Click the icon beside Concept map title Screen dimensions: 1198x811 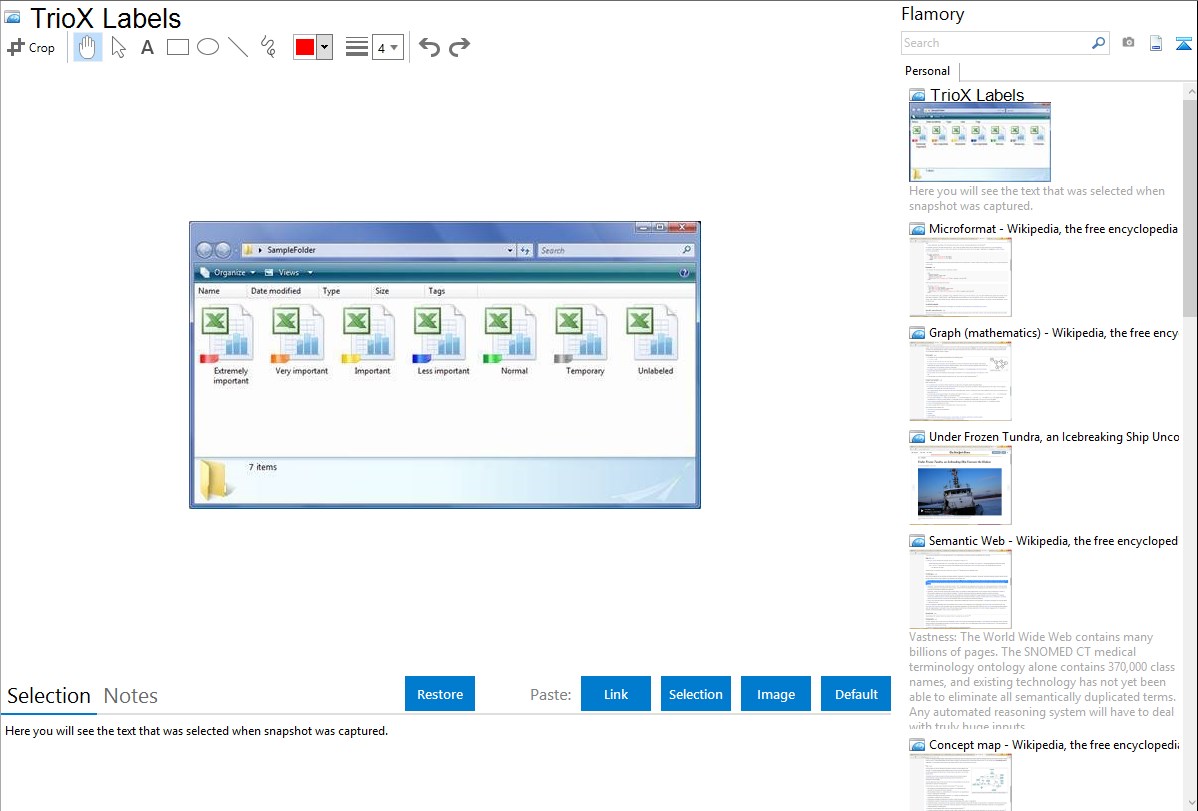point(918,745)
